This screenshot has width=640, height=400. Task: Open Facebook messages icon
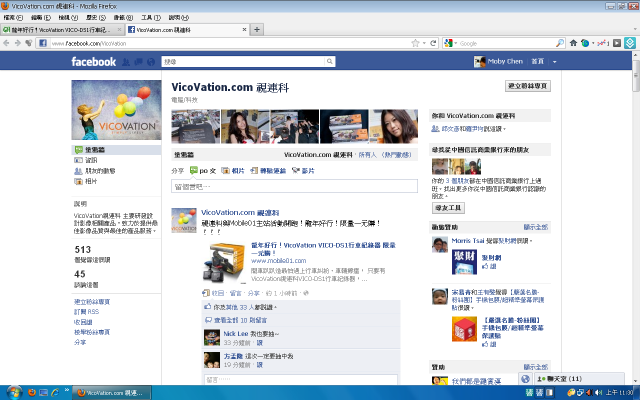point(138,62)
